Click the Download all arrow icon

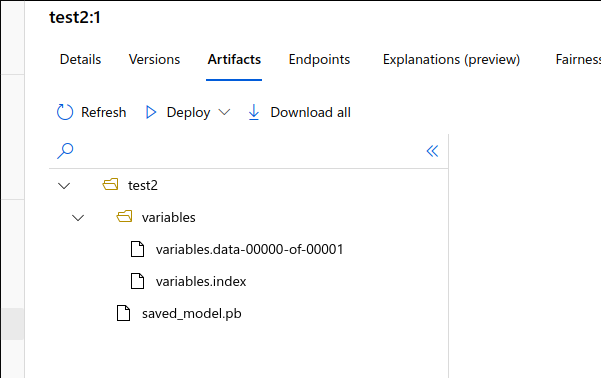(254, 112)
